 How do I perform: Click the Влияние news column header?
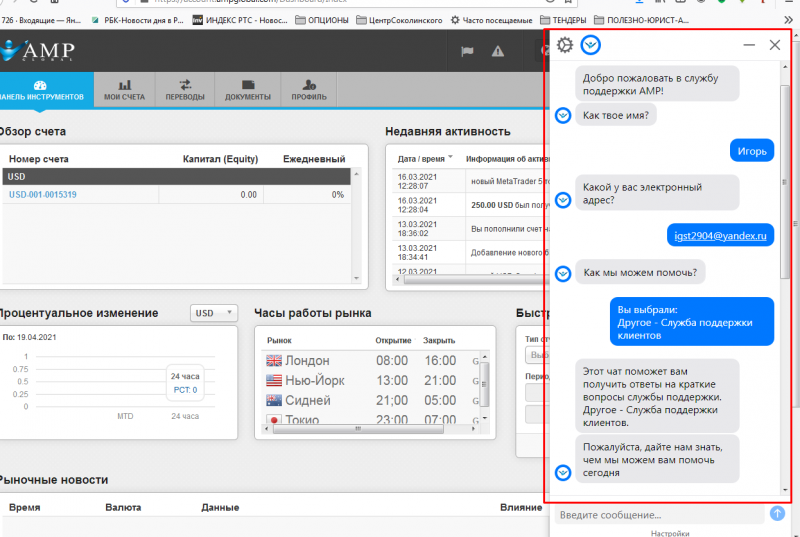[x=521, y=507]
